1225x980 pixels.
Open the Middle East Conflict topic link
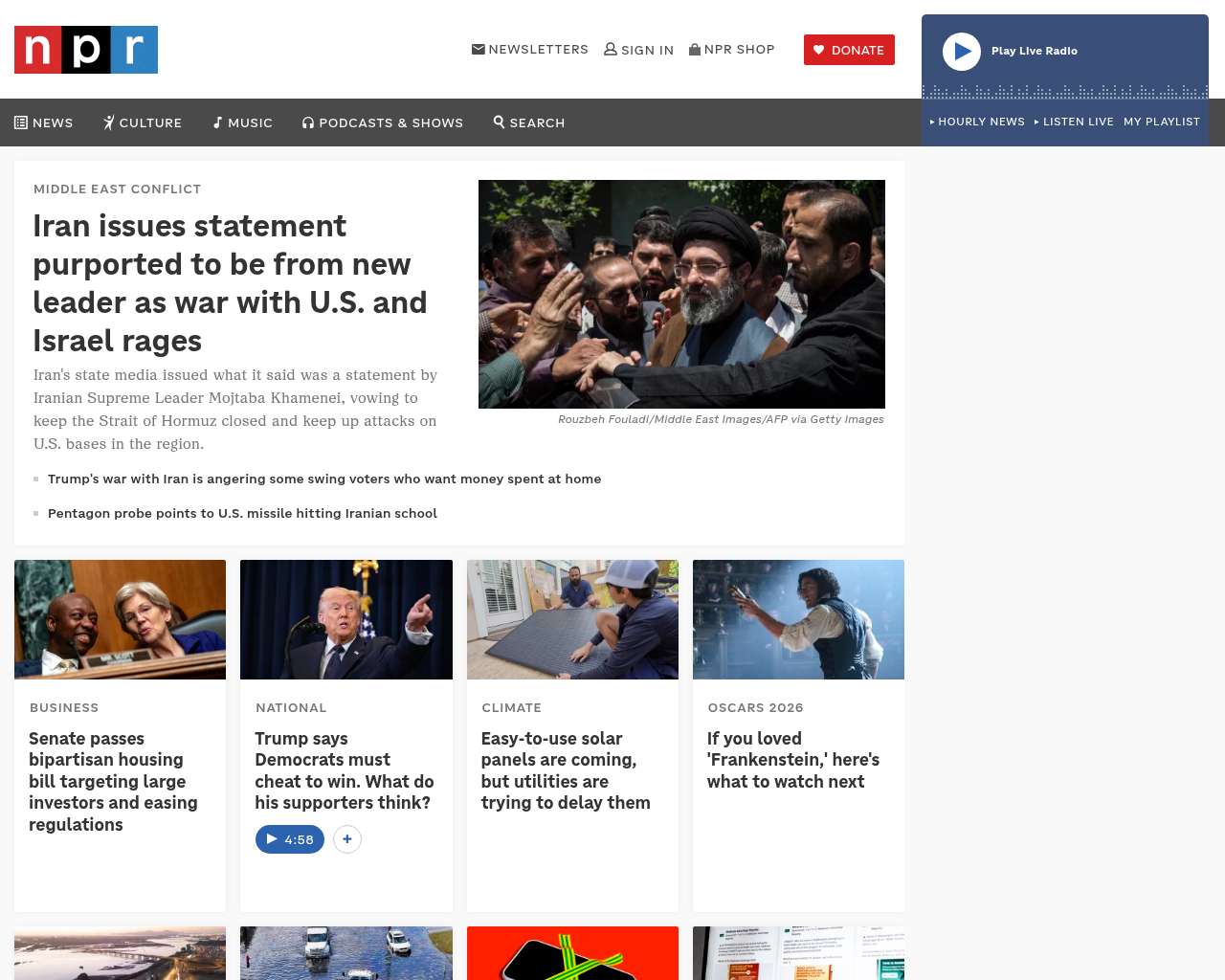pos(118,189)
